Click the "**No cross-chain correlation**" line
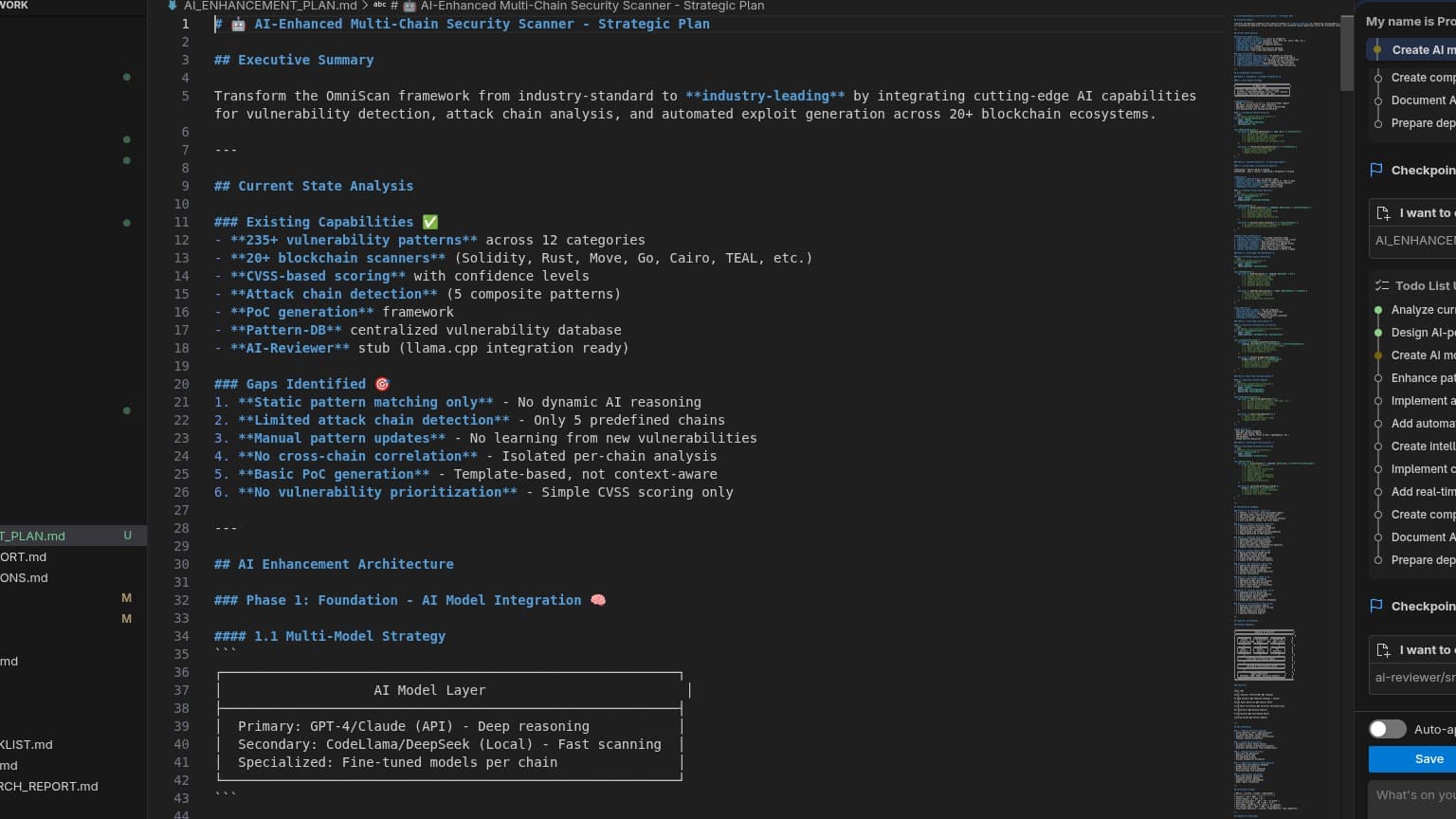Viewport: 1456px width, 819px height. pos(465,456)
